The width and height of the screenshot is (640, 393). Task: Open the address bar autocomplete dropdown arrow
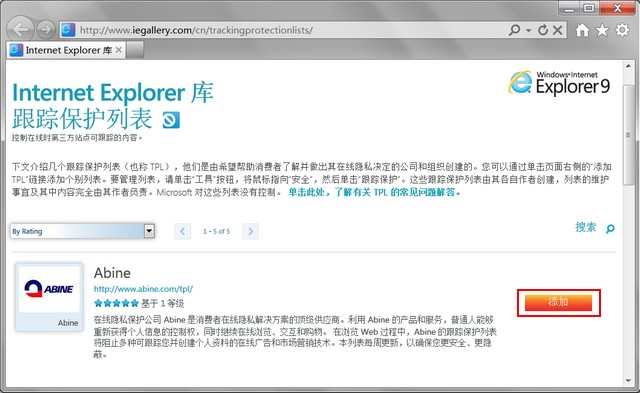(529, 30)
